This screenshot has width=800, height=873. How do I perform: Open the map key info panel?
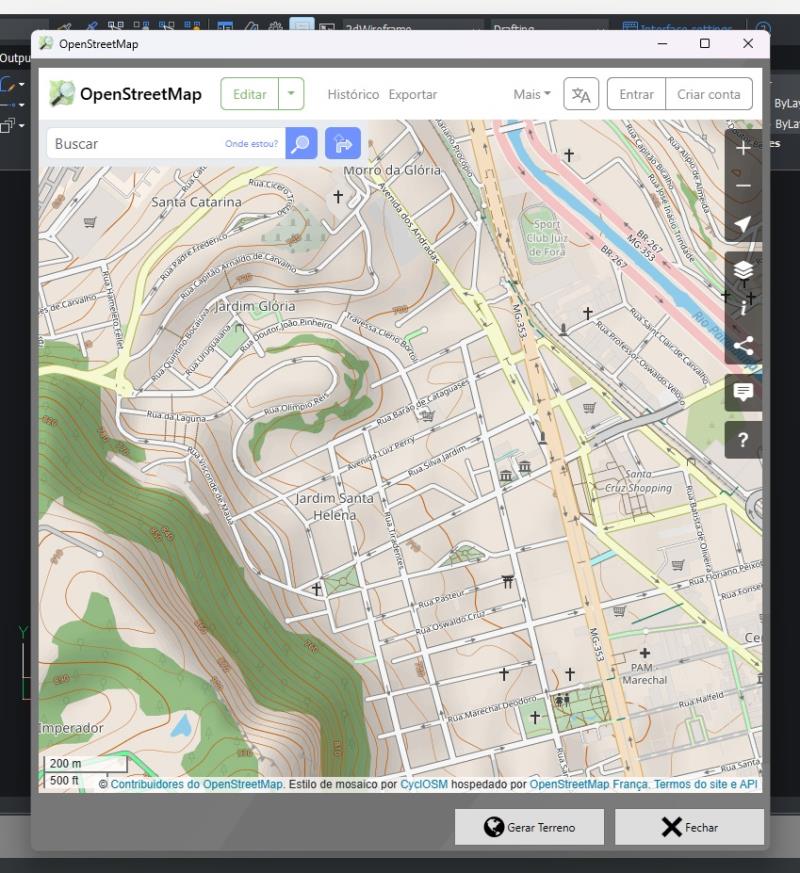743,308
